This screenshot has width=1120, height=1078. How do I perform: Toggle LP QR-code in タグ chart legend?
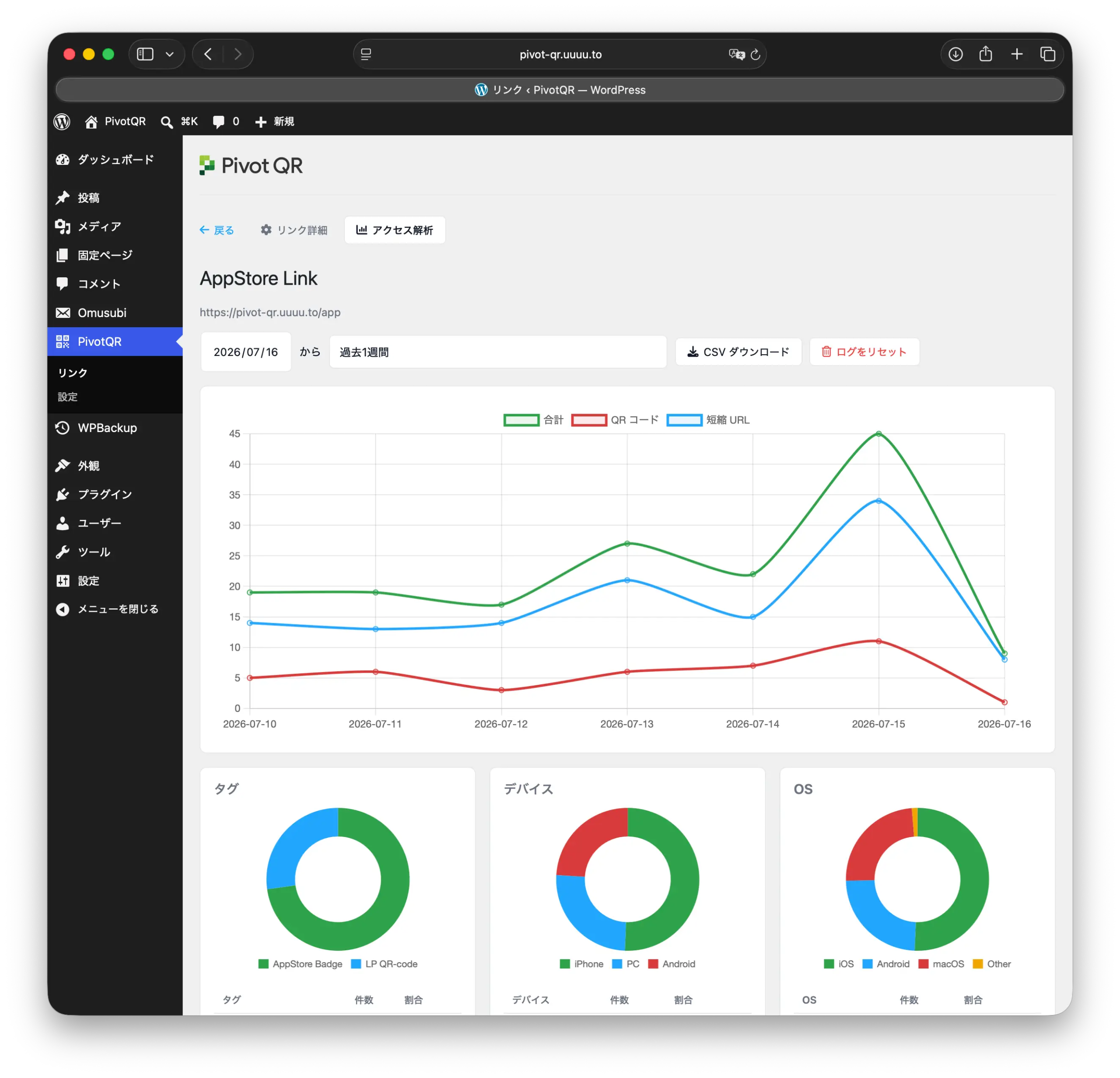[384, 964]
